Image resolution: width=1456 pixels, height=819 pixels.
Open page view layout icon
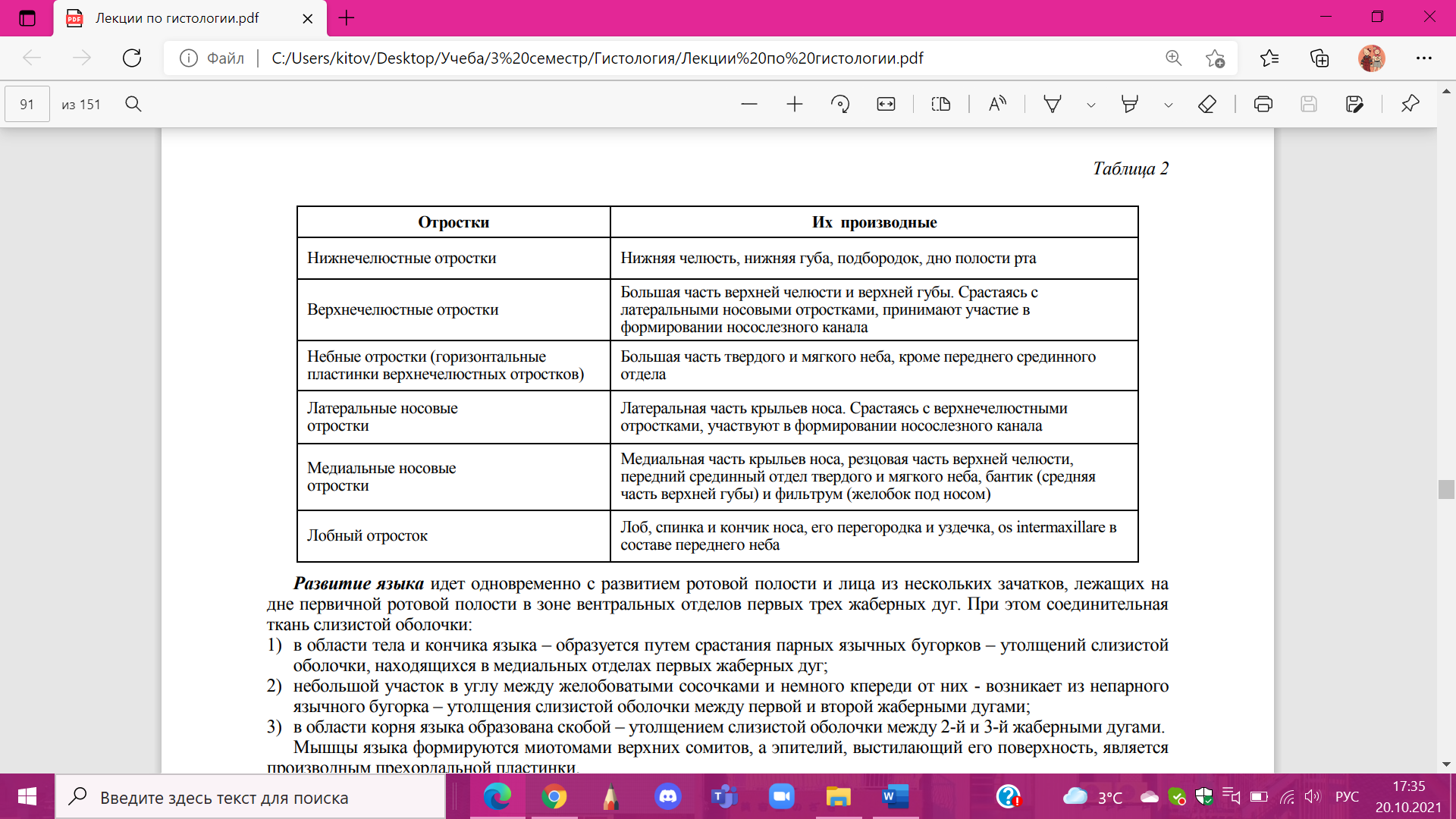(941, 104)
